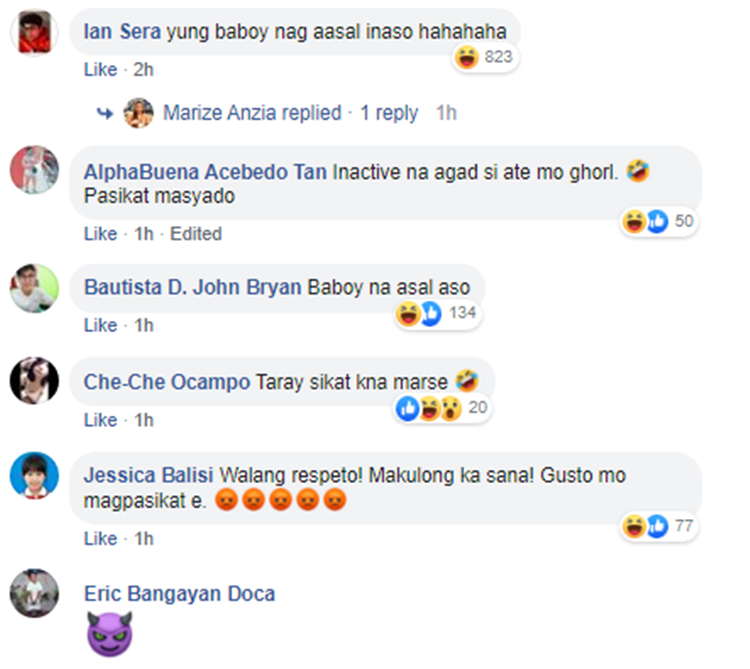Open the 77 reactions on Jessica Balisi's comment
The image size is (750, 669).
click(x=659, y=526)
